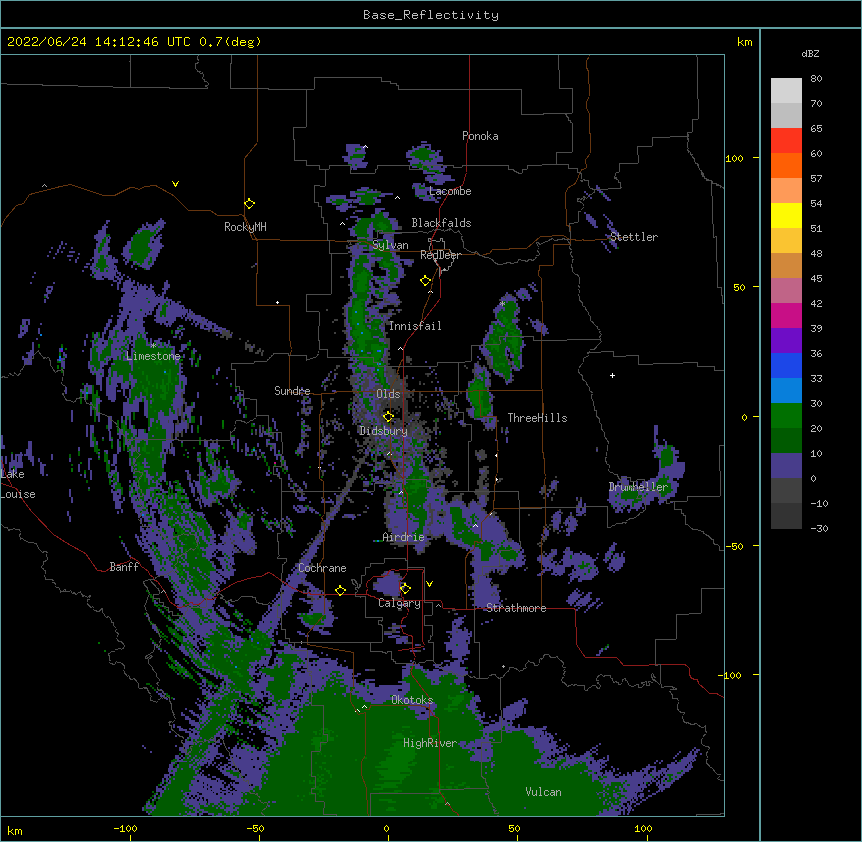Click the yellow V marker northwest of RockyMH
This screenshot has height=842, width=862.
pos(175,184)
